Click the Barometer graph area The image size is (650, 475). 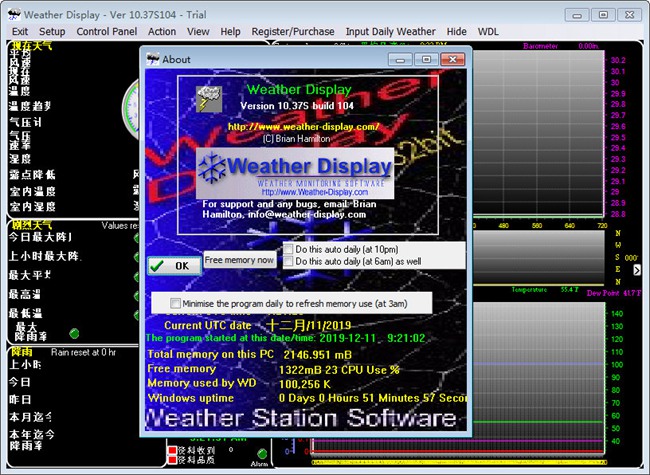(x=538, y=133)
